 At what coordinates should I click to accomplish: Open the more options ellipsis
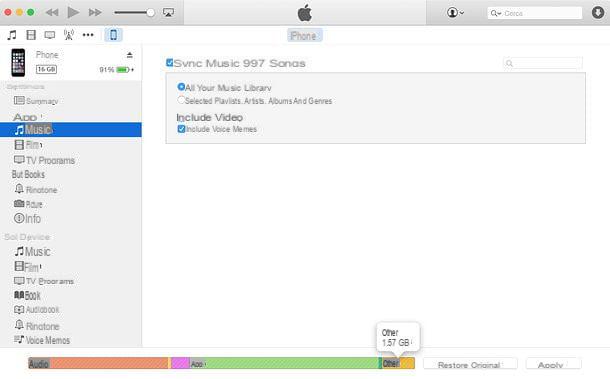pyautogui.click(x=88, y=35)
